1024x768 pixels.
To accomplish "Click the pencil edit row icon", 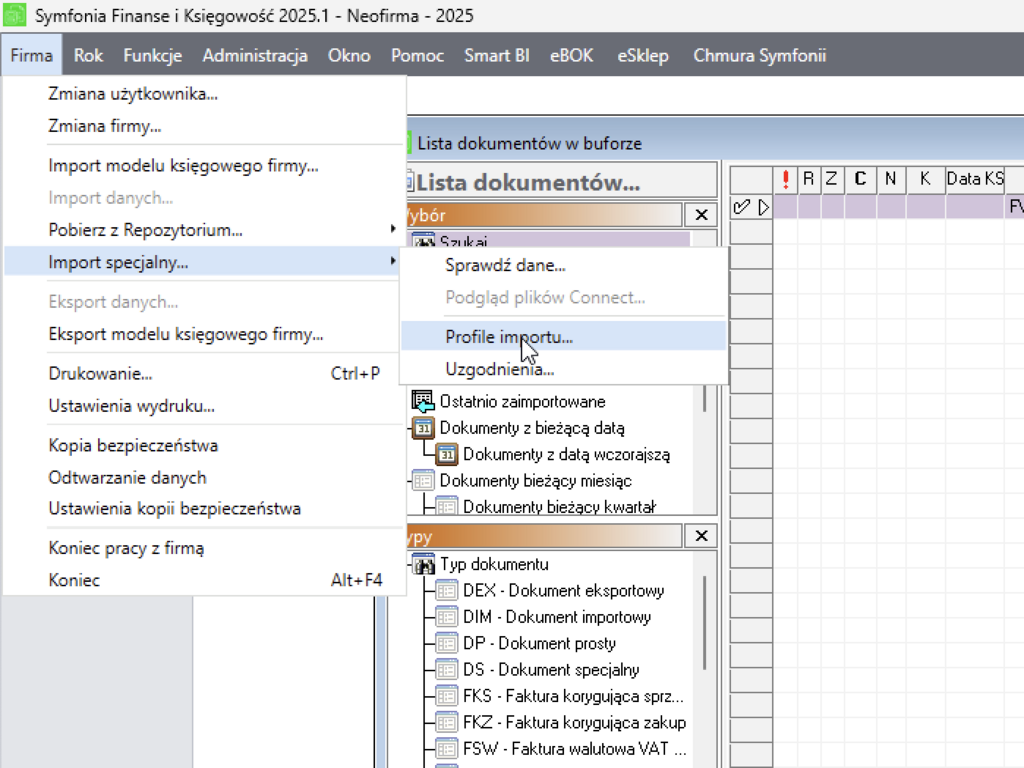I will pos(741,208).
